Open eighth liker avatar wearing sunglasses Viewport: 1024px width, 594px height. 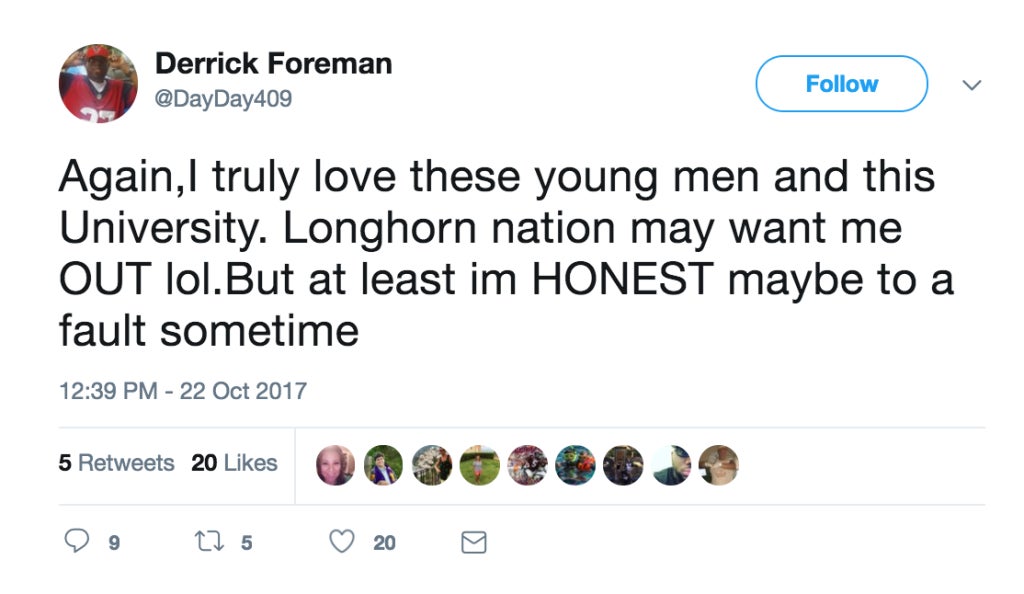671,465
